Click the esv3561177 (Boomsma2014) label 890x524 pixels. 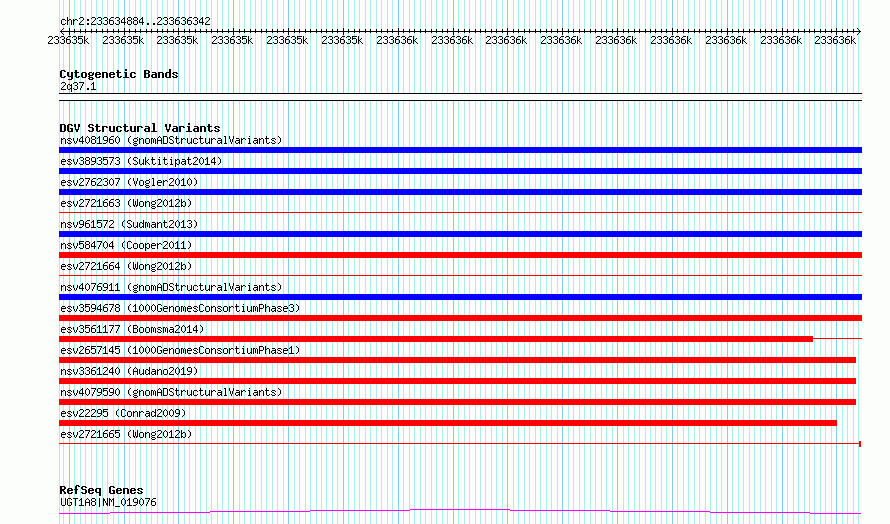[x=132, y=329]
